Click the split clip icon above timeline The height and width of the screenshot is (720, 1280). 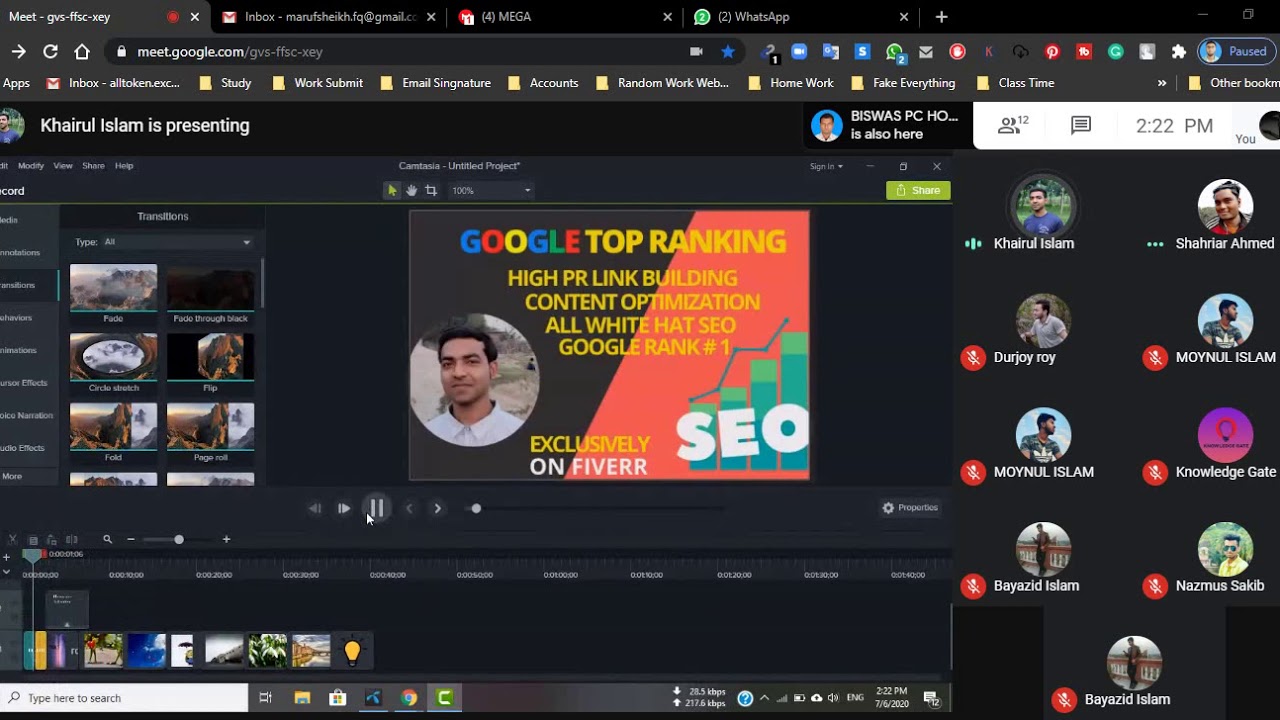click(x=71, y=540)
